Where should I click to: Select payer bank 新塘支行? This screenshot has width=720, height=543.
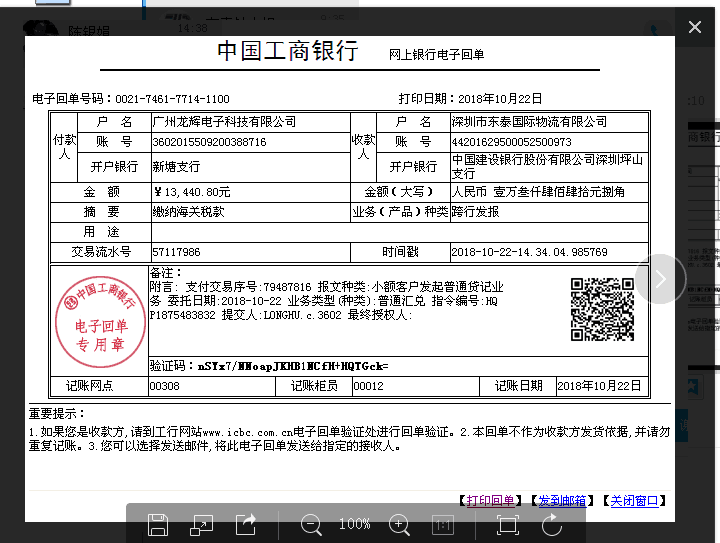coord(176,167)
